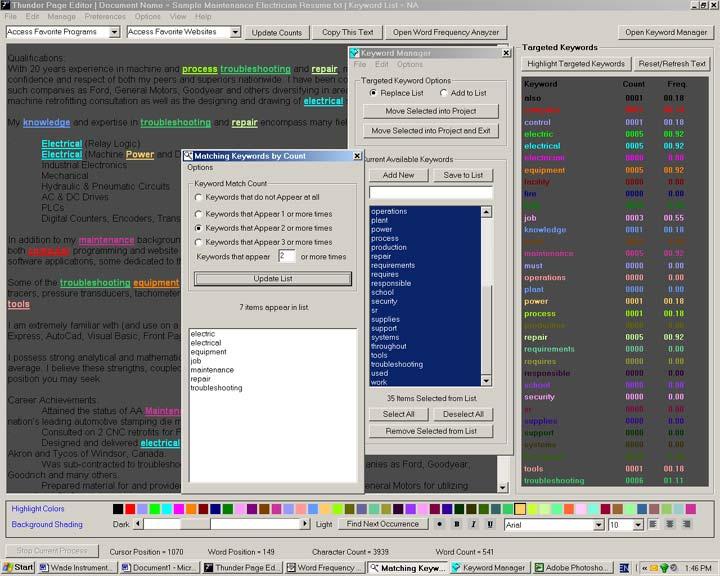
Task: Click Update List button
Action: pos(273,279)
